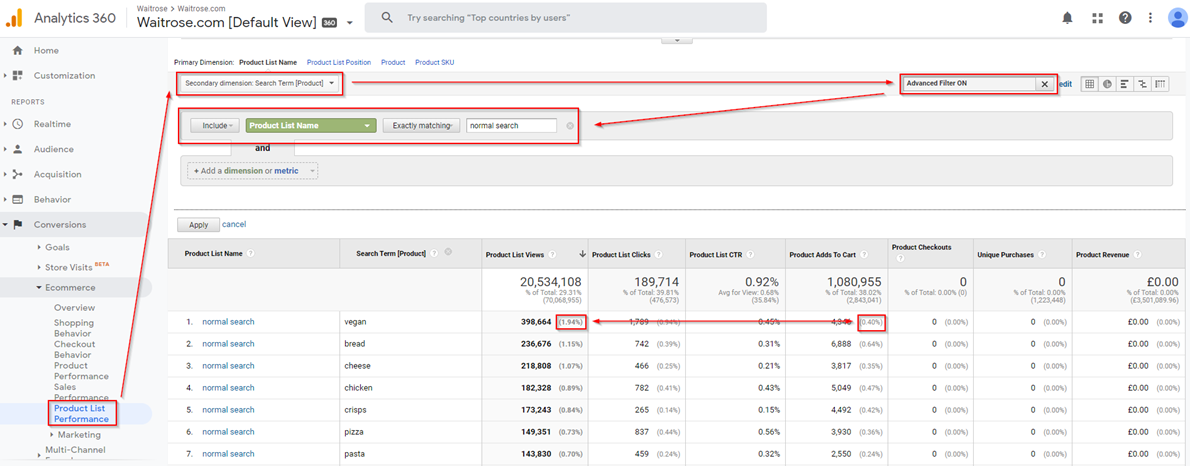Viewport: 1190px width, 466px height.
Task: Show help for Product List Clicks
Action: coord(659,255)
